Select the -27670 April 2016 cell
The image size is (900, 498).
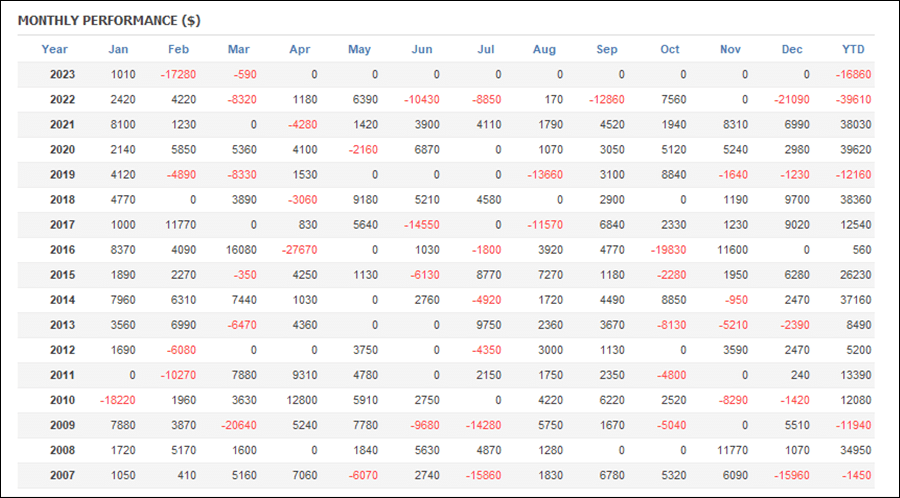click(x=299, y=250)
